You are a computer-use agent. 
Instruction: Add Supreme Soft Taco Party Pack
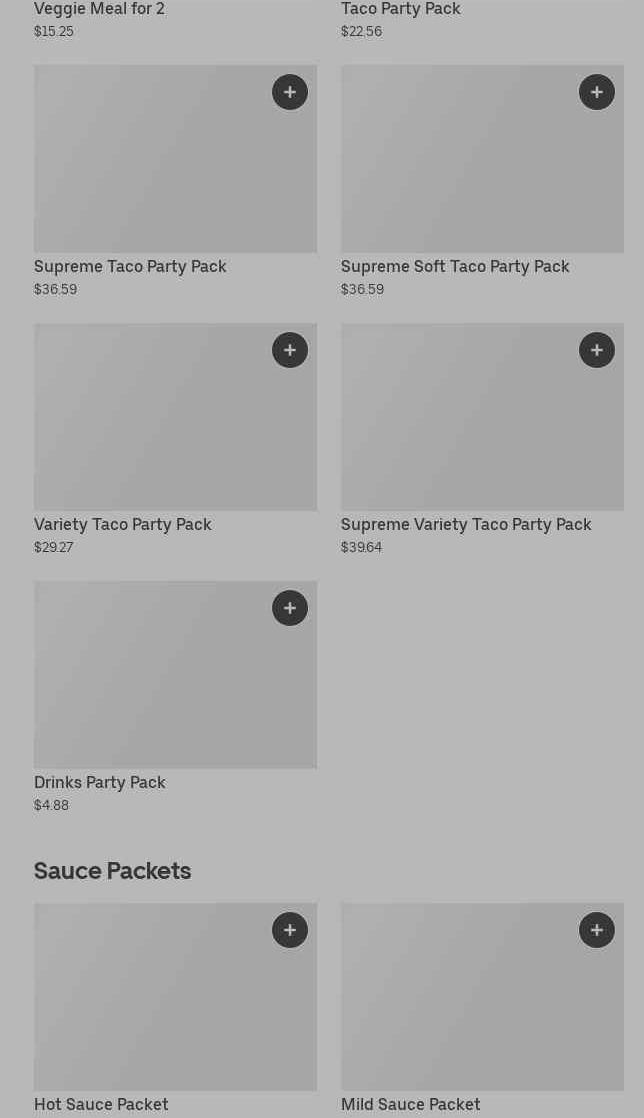pyautogui.click(x=597, y=92)
